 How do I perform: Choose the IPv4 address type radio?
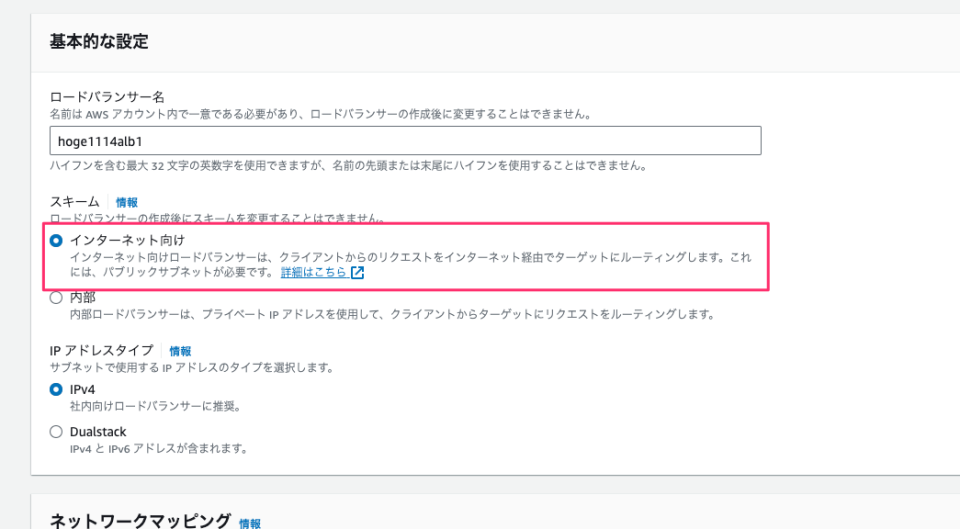(x=56, y=389)
